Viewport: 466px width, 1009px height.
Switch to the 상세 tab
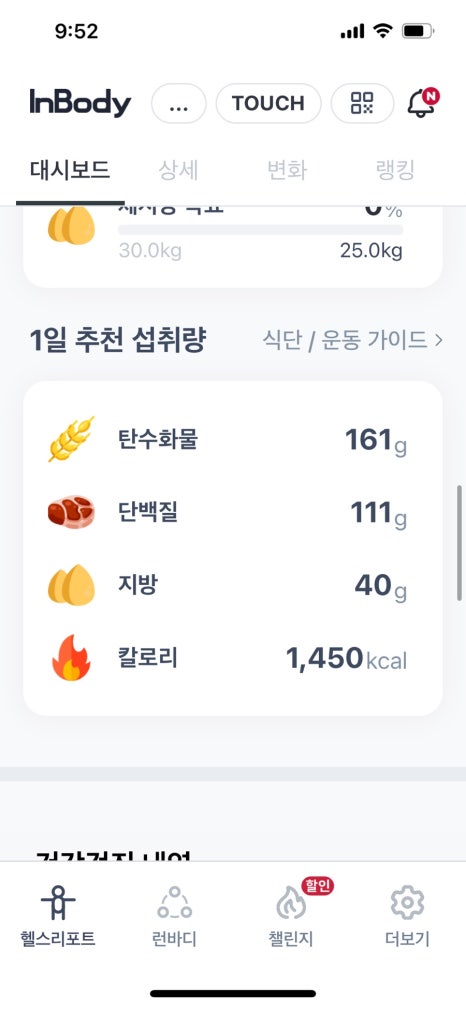coord(178,171)
